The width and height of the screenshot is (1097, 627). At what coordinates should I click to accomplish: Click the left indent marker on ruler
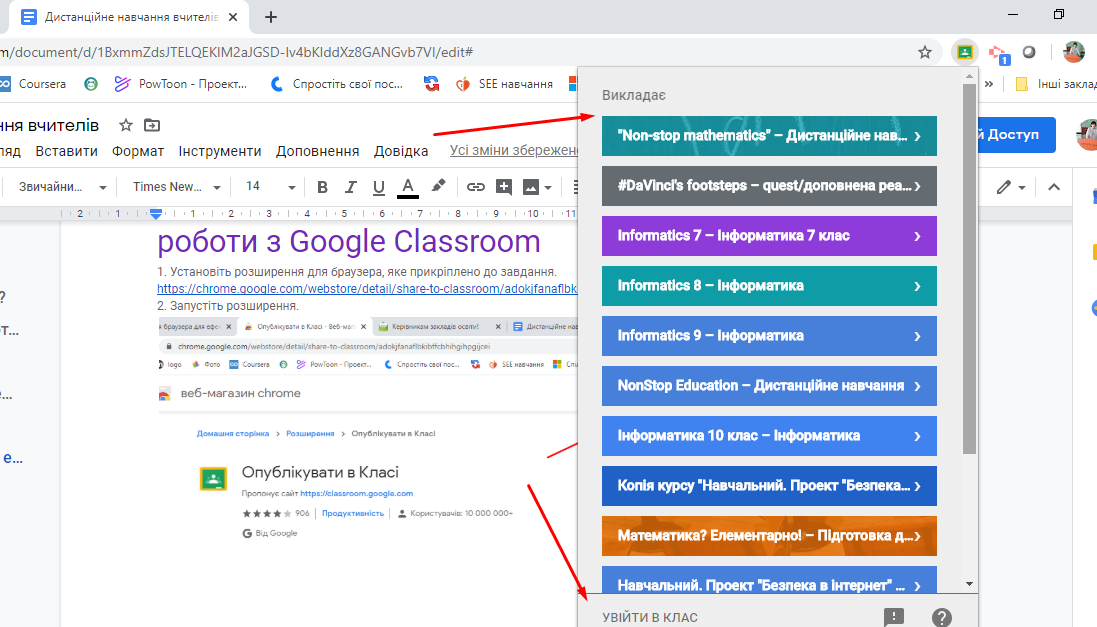[156, 214]
